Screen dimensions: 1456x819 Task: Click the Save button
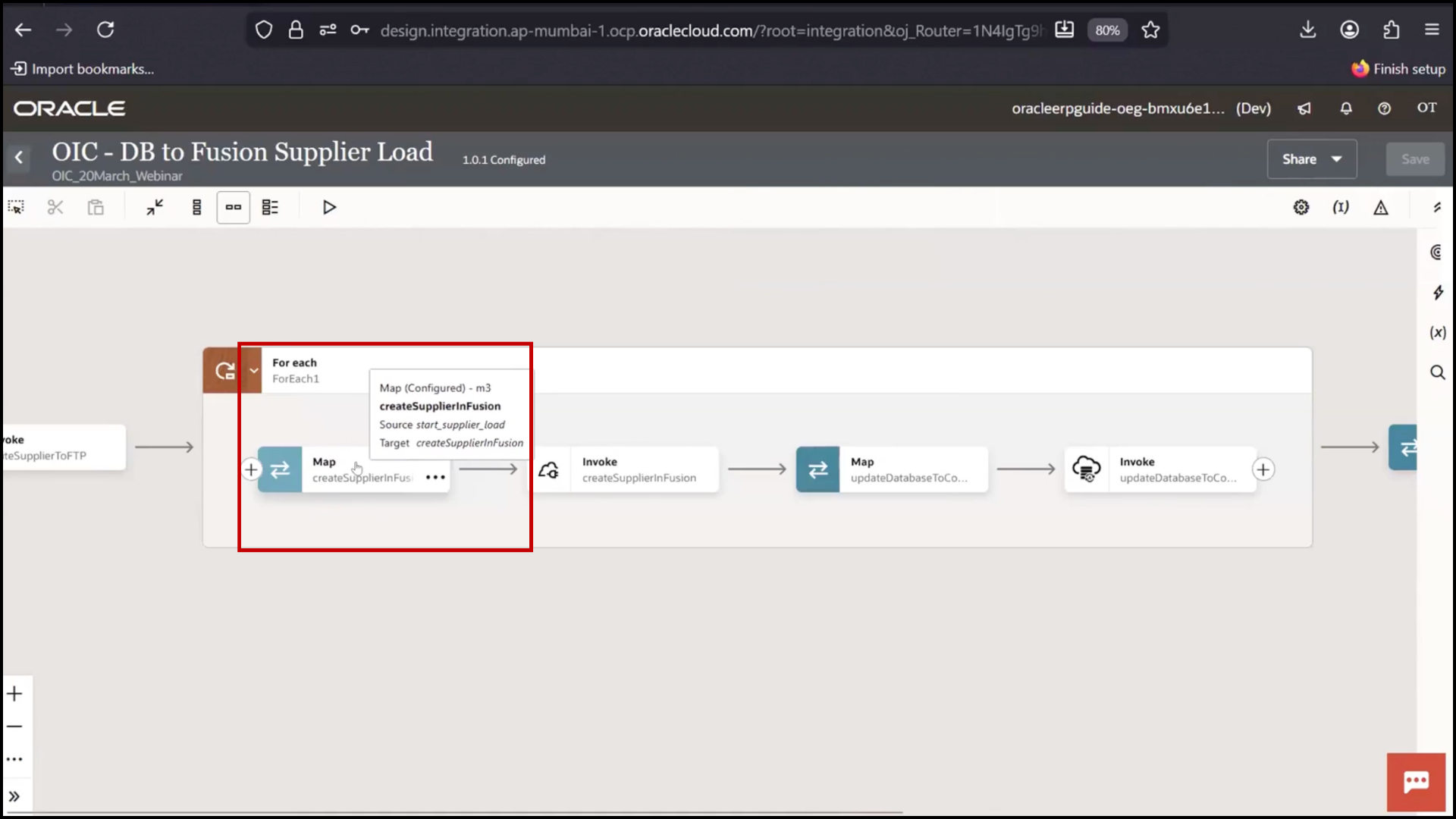pyautogui.click(x=1415, y=159)
